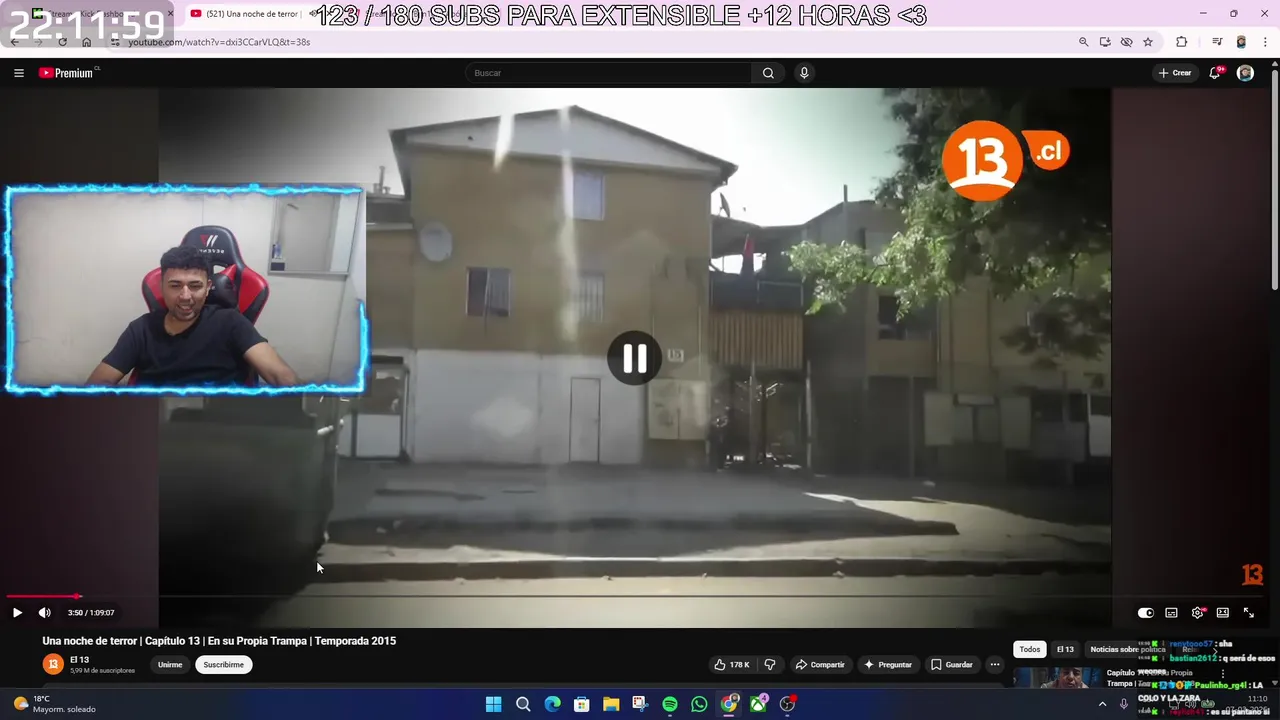
Task: Seek on the red video progress bar
Action: pos(636,596)
